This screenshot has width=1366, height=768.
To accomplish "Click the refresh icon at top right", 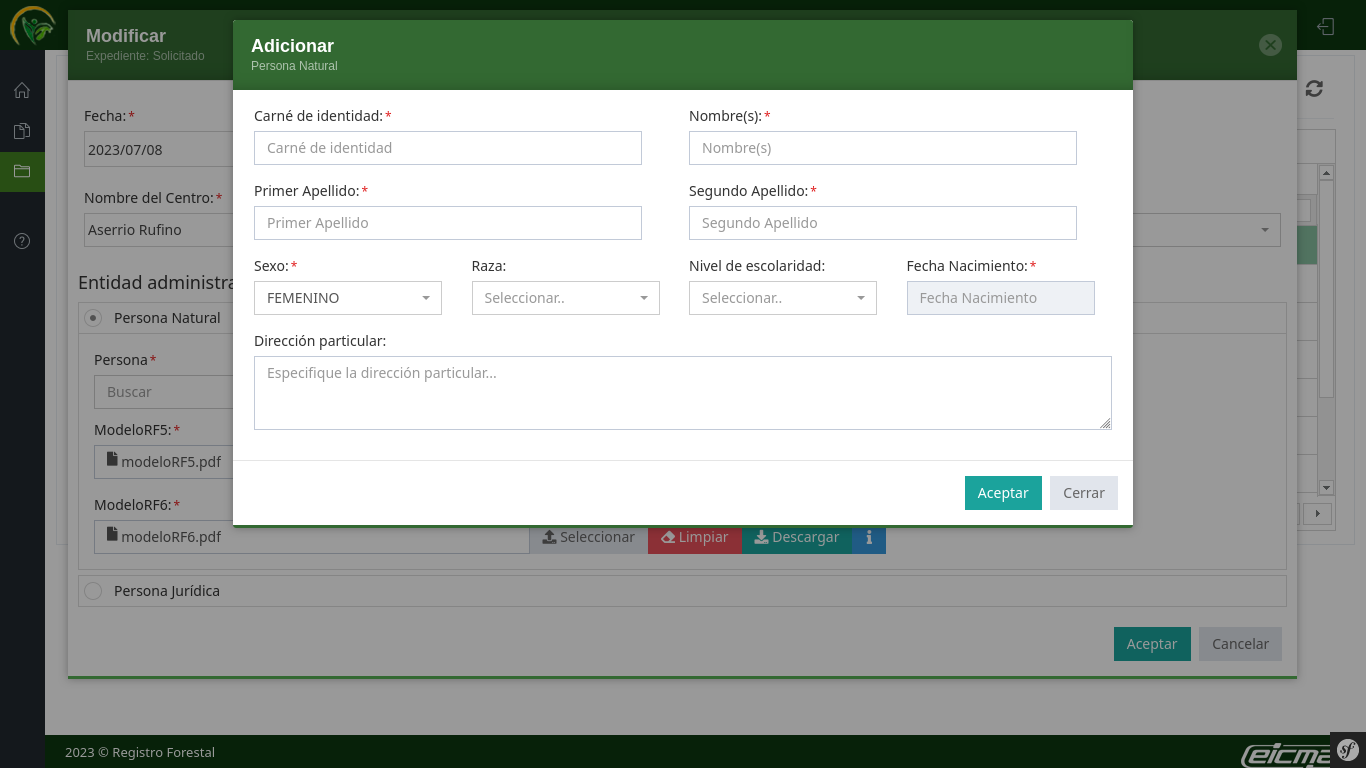I will (1314, 89).
